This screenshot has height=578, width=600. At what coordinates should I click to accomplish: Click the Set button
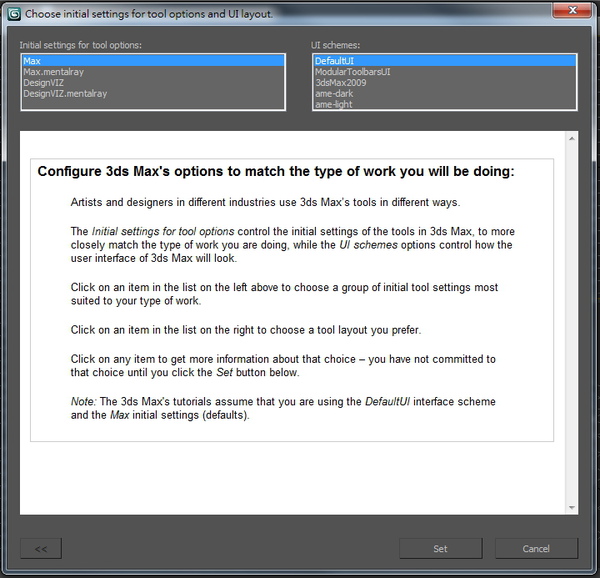coord(440,549)
